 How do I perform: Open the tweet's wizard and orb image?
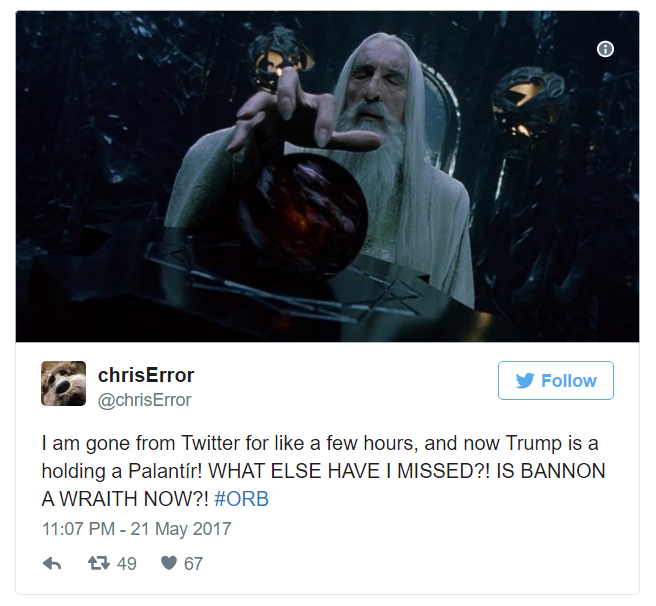(327, 176)
